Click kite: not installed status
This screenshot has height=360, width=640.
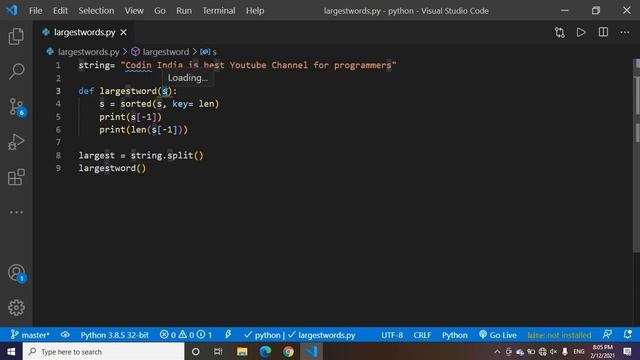(559, 335)
